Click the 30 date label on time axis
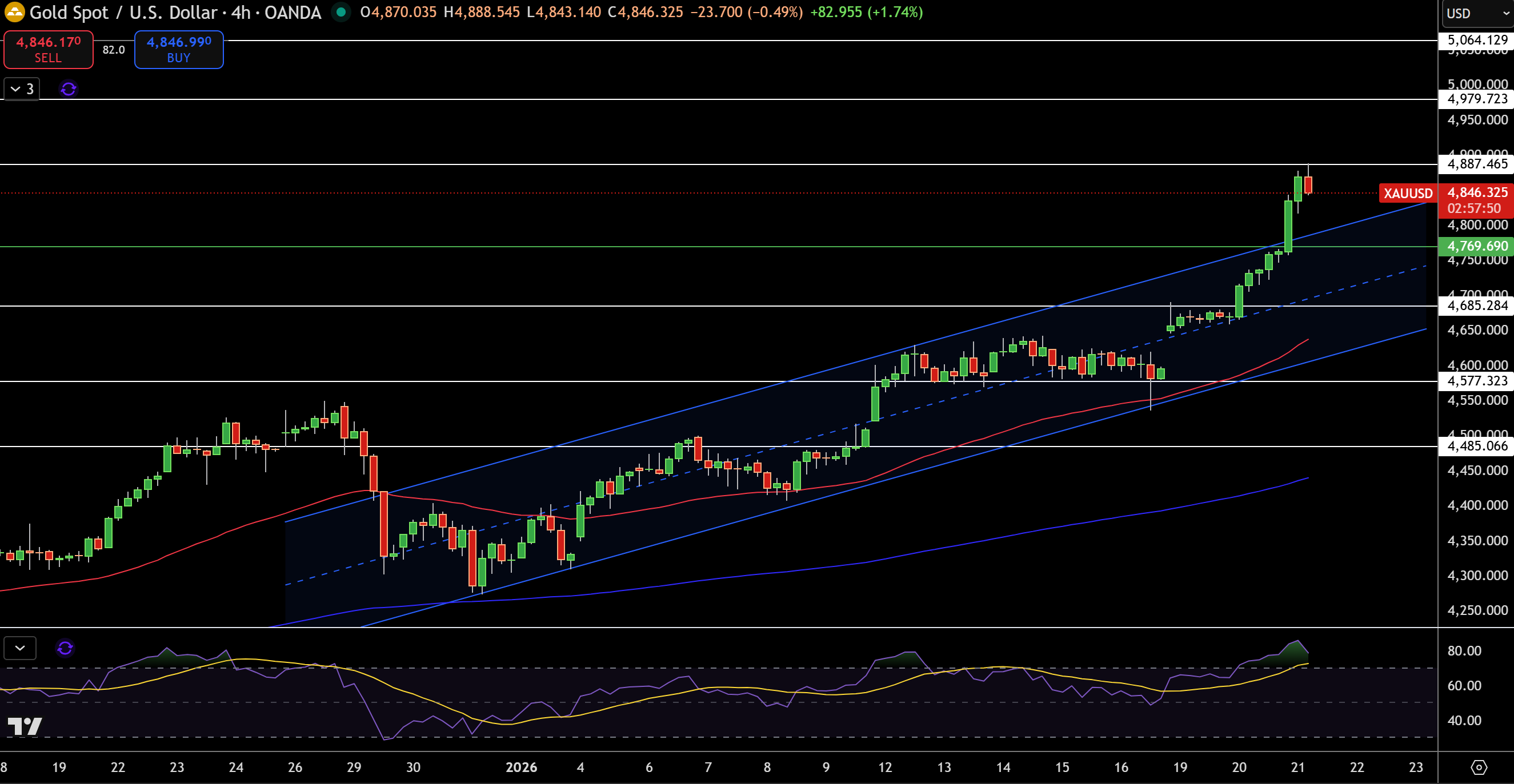The height and width of the screenshot is (784, 1514). point(413,767)
